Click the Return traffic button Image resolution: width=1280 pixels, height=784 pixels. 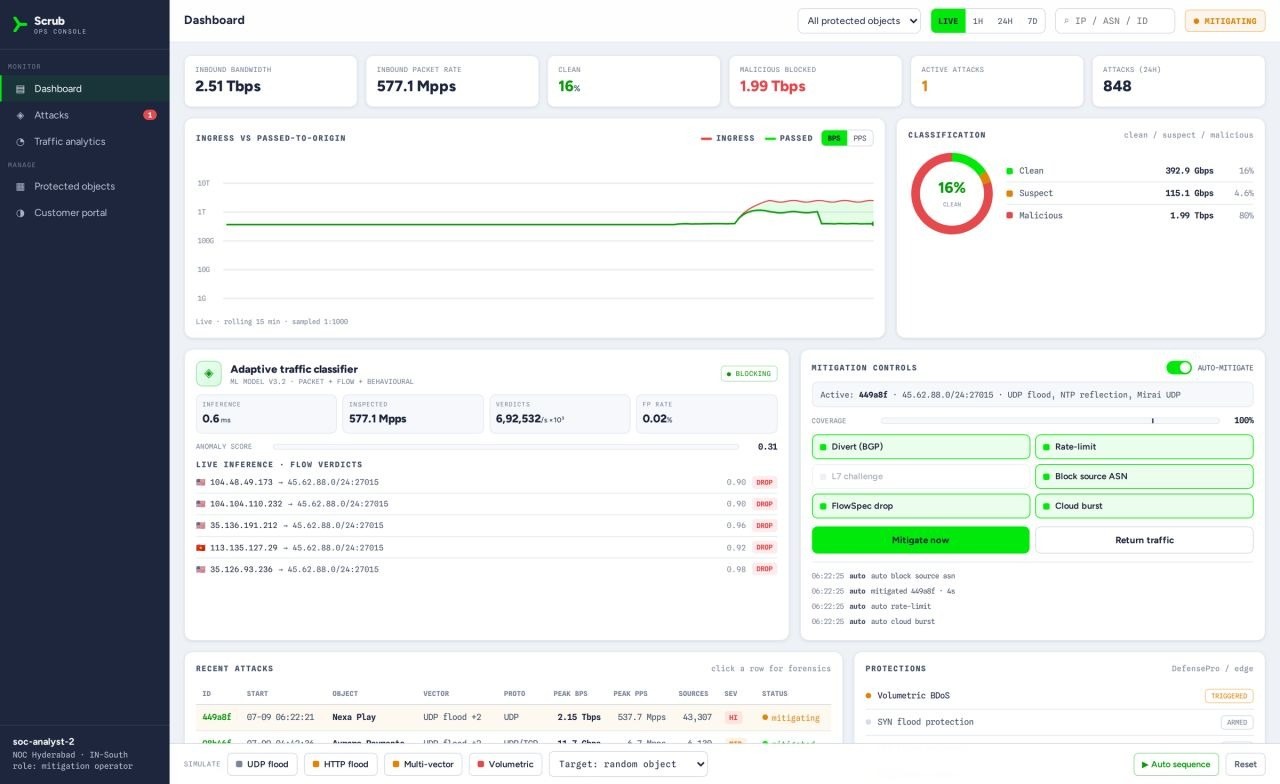[x=1144, y=540]
